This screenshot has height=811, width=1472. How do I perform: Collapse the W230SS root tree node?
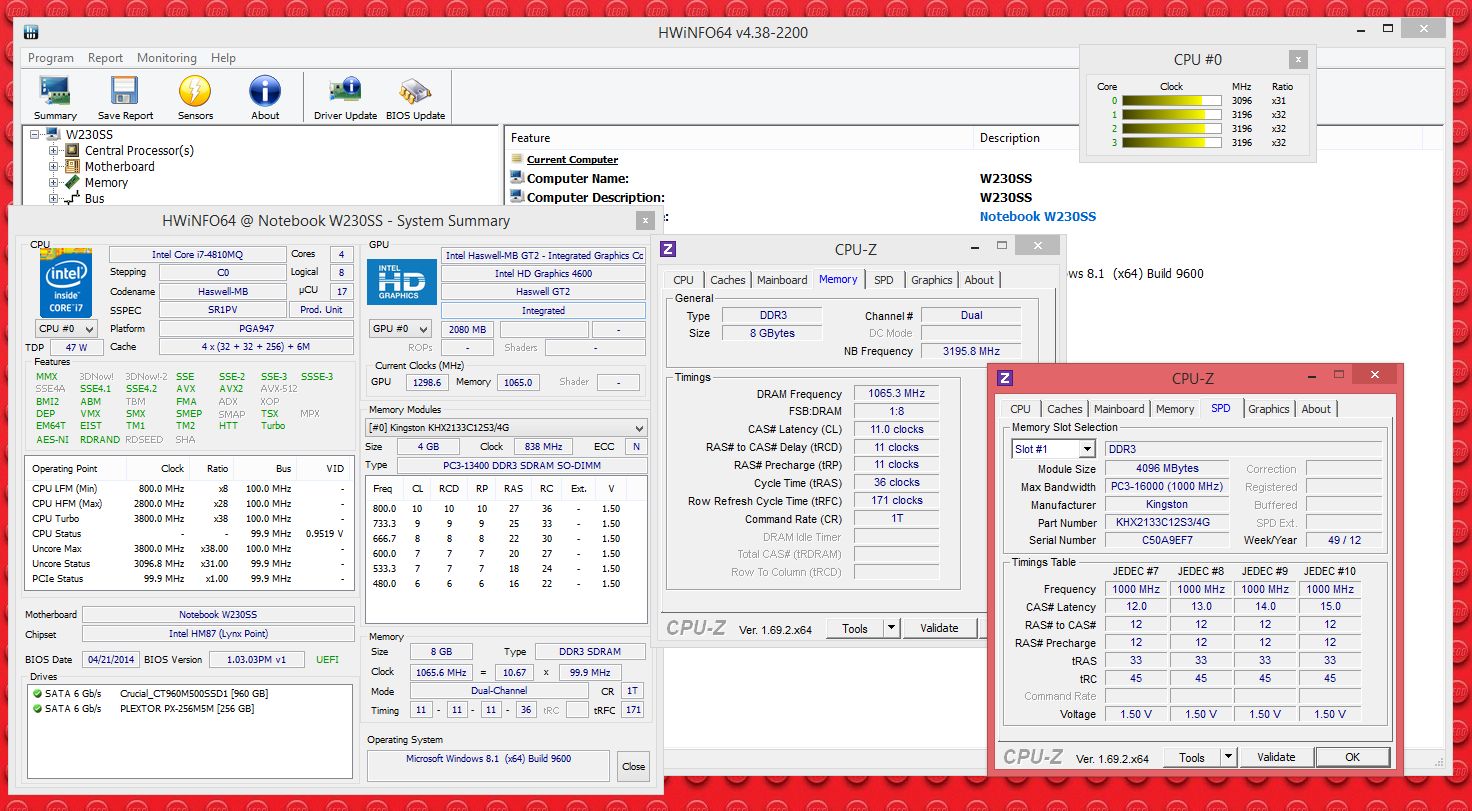click(x=36, y=135)
